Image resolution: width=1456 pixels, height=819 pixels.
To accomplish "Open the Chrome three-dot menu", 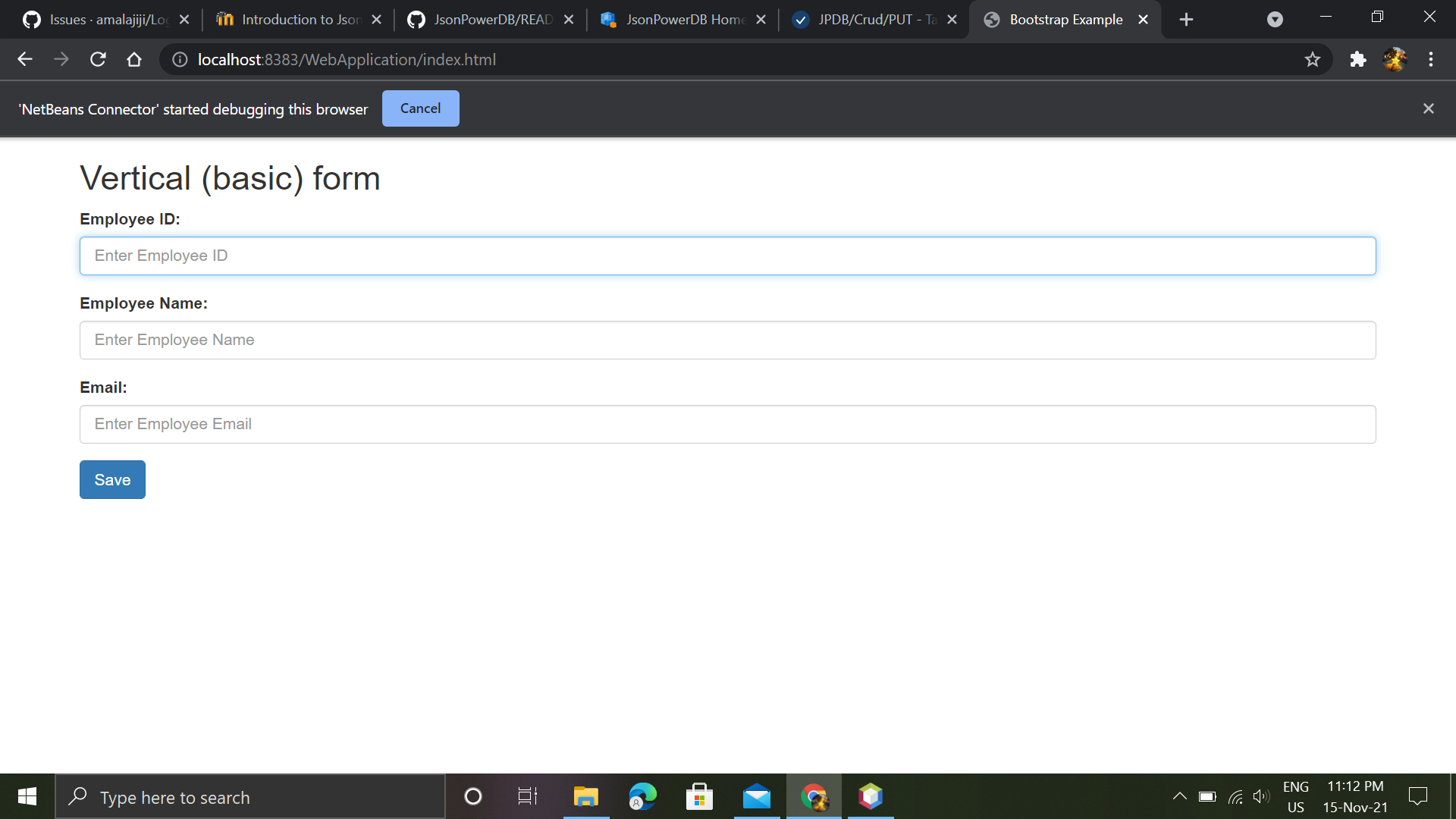I will pos(1432,59).
